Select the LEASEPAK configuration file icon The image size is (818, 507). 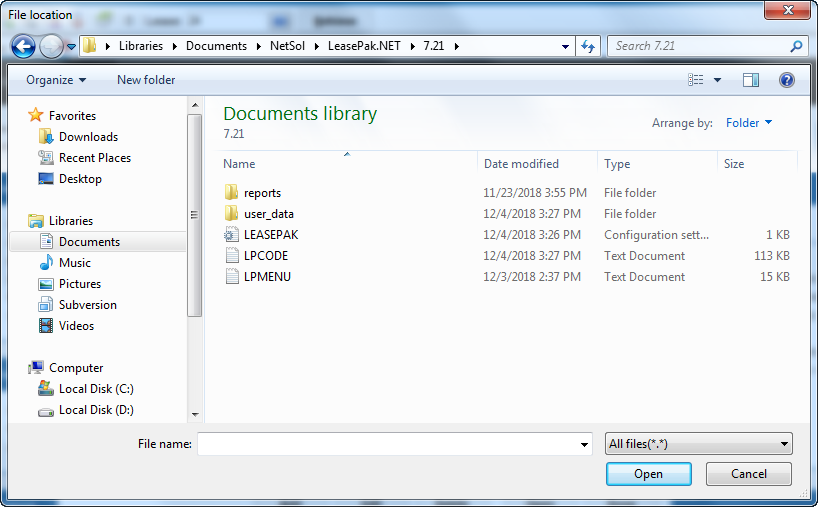(232, 235)
